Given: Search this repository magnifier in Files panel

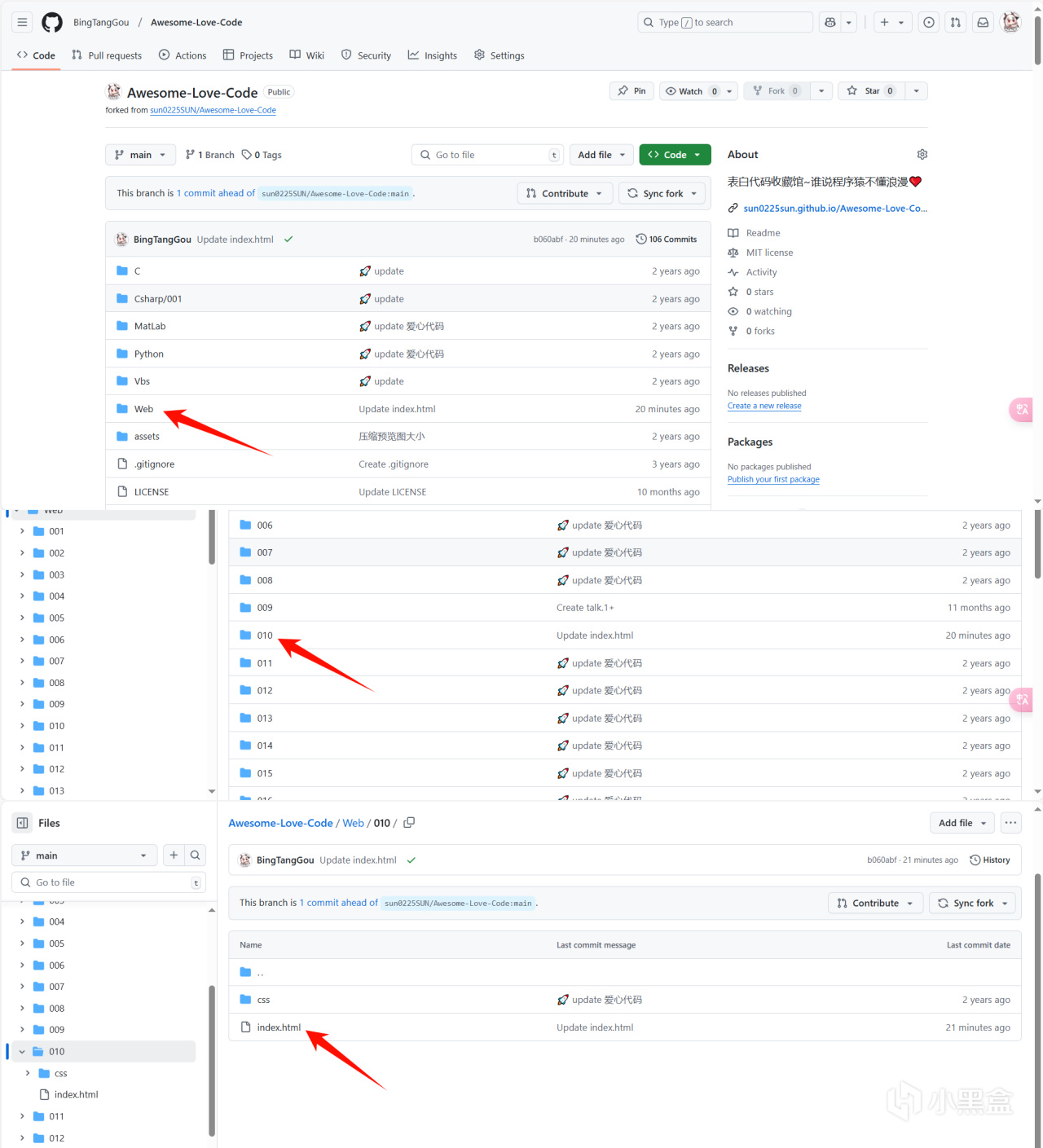Looking at the screenshot, I should pyautogui.click(x=196, y=855).
